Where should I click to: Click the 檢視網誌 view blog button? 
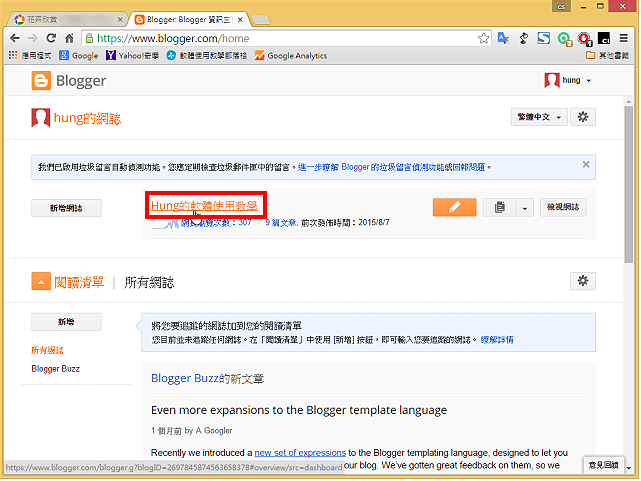tap(563, 207)
